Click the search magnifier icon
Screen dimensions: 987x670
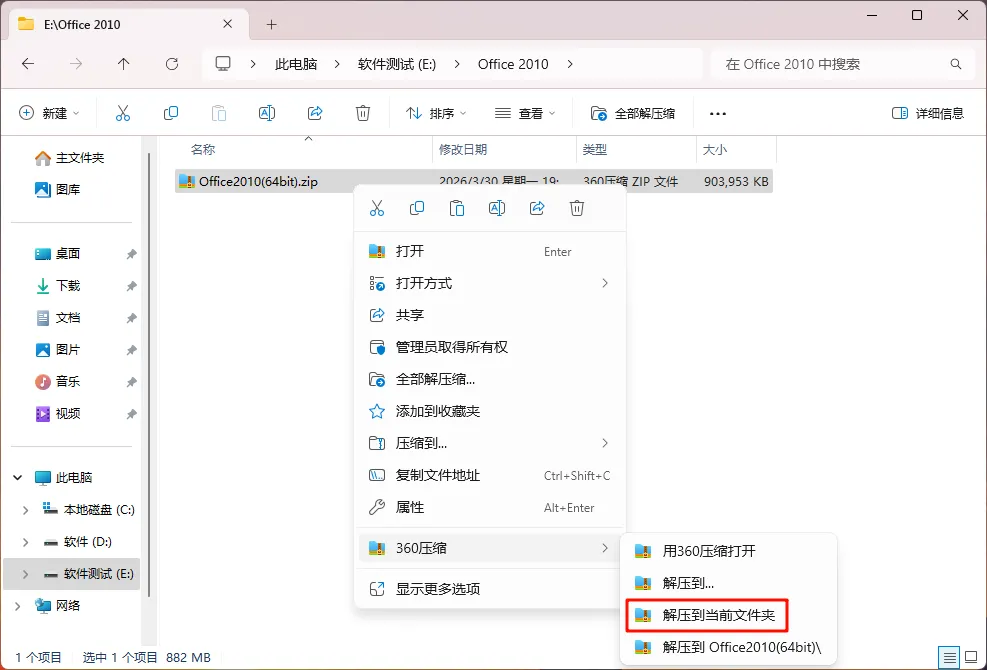coord(956,64)
